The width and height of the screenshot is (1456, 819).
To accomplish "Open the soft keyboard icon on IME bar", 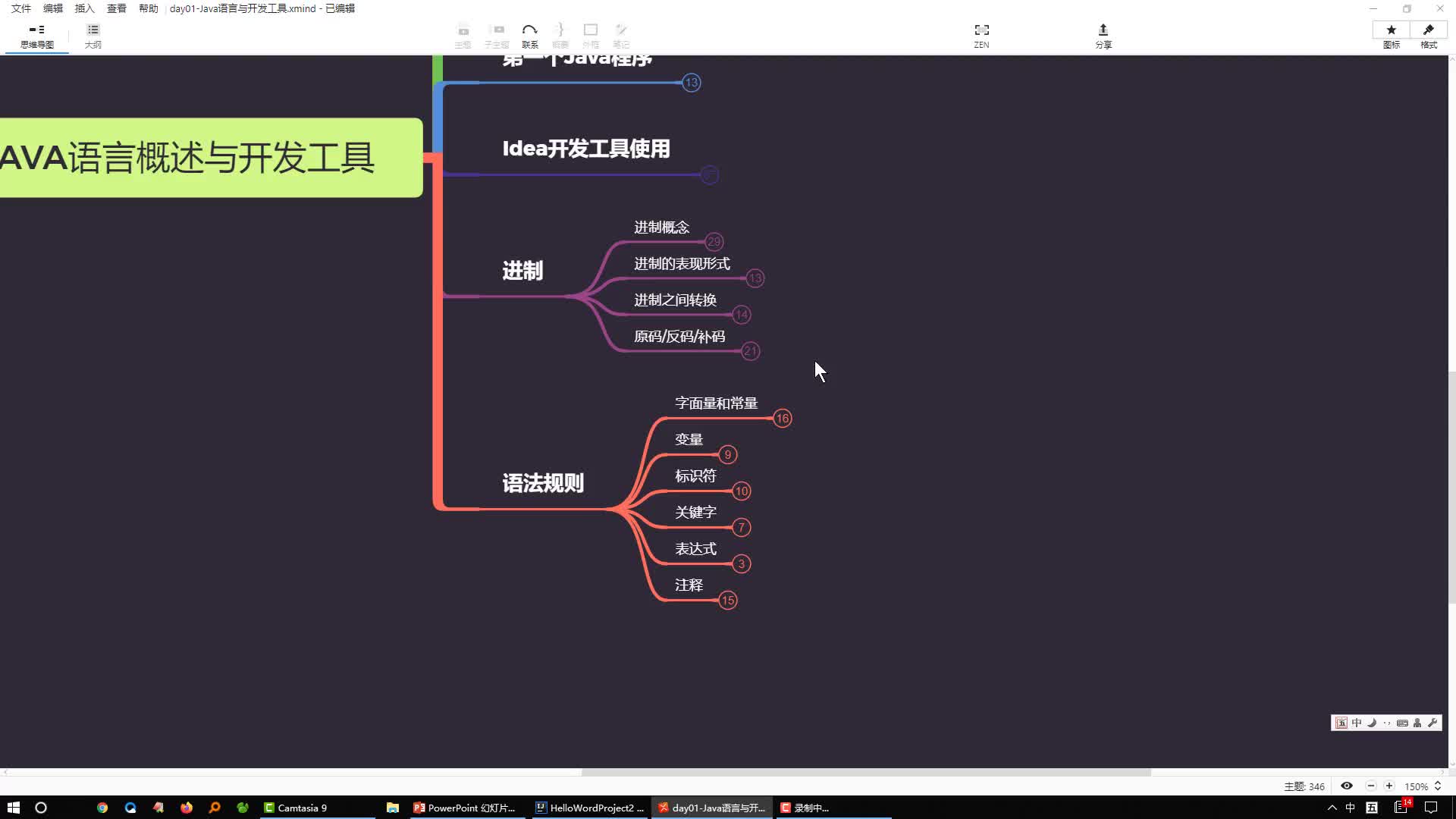I will [1402, 723].
